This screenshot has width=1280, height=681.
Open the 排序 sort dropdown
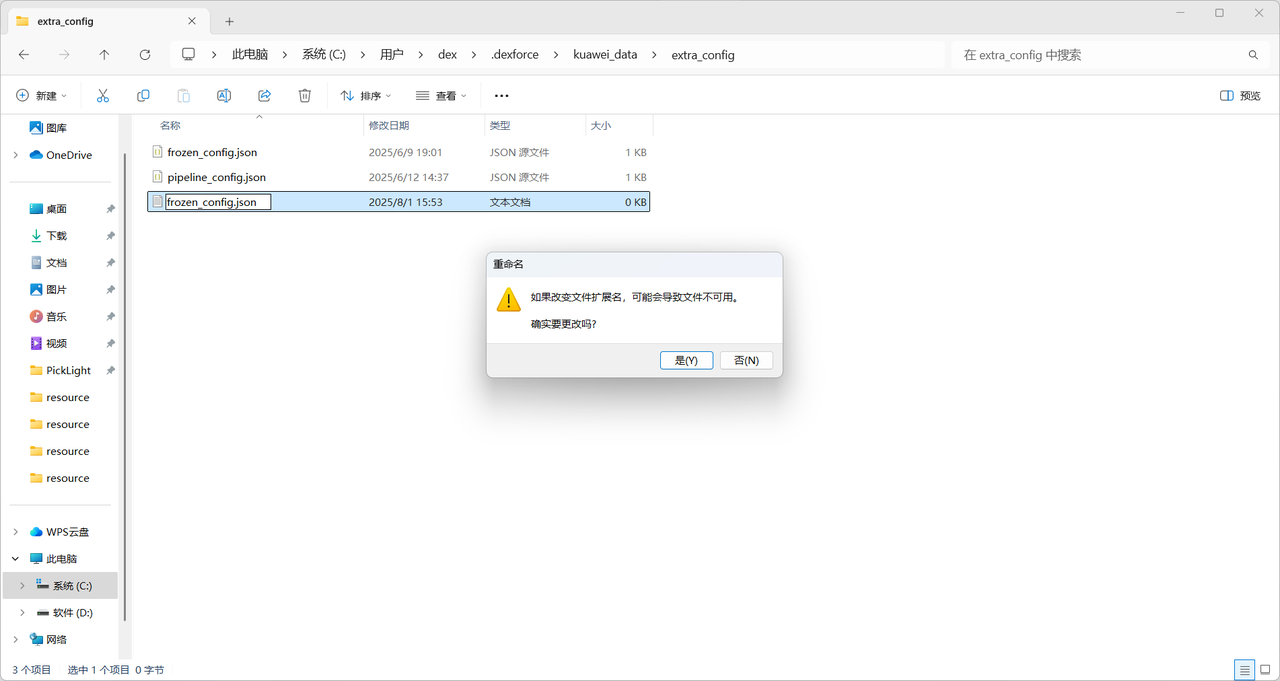366,95
